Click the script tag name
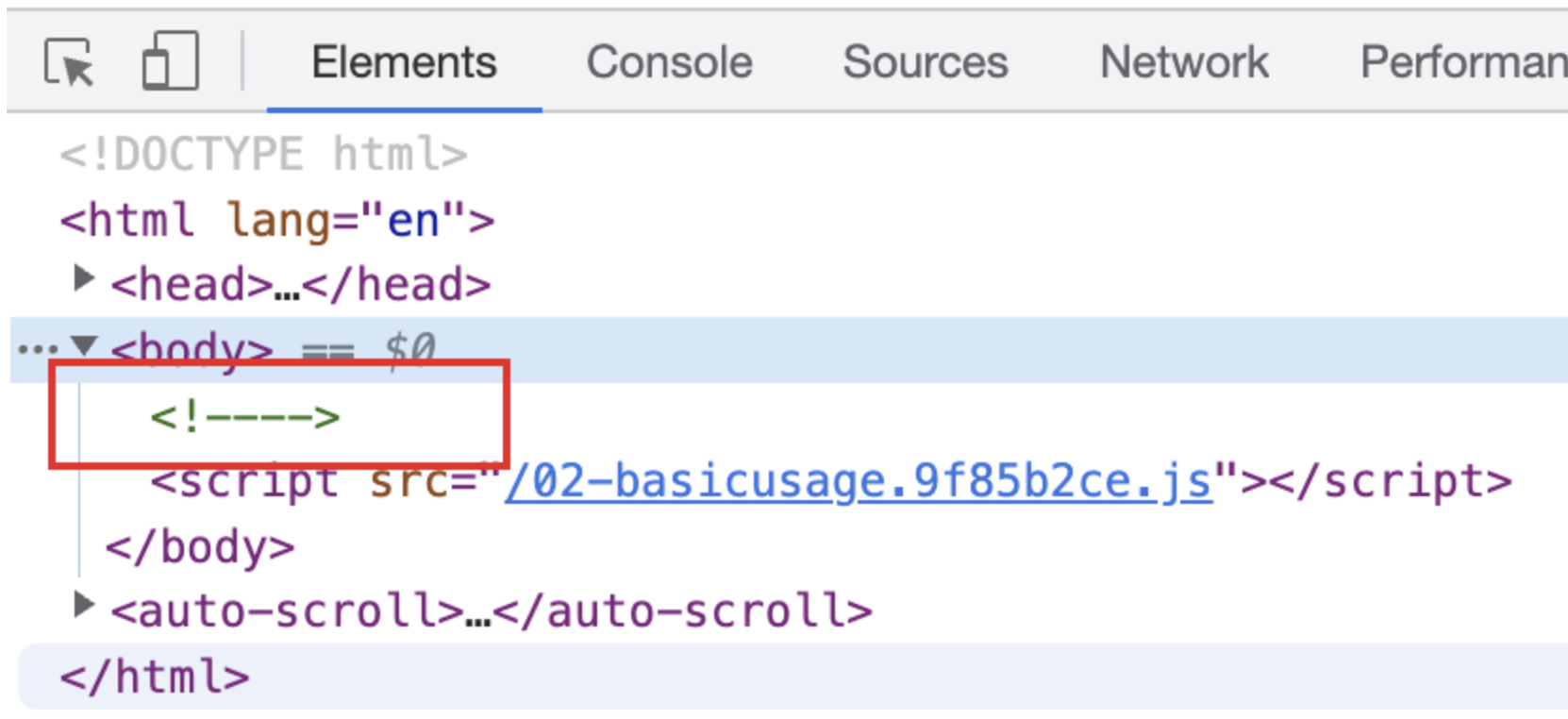 pyautogui.click(x=258, y=481)
